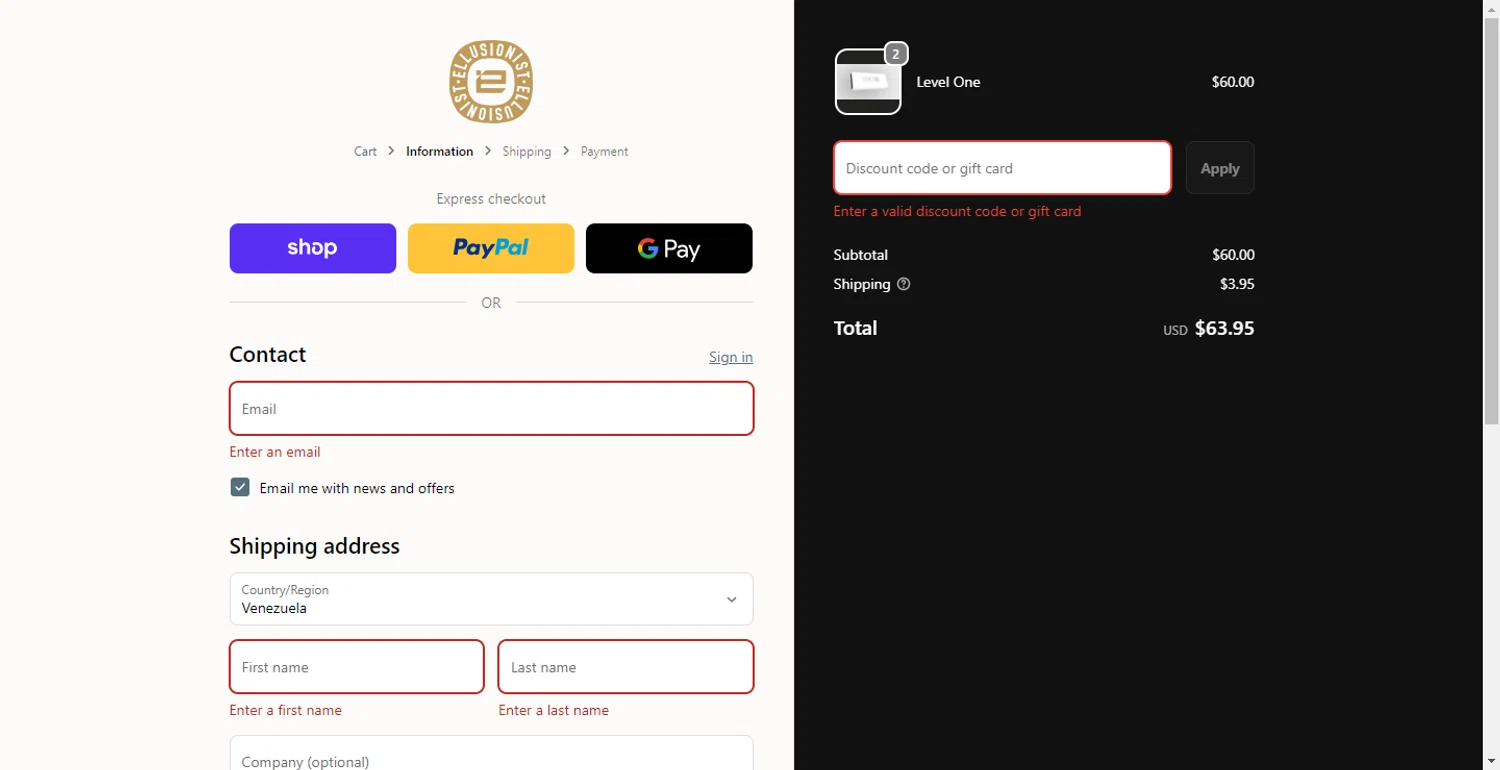Click the Shipping cost $3.95
1500x770 pixels.
coord(1237,284)
